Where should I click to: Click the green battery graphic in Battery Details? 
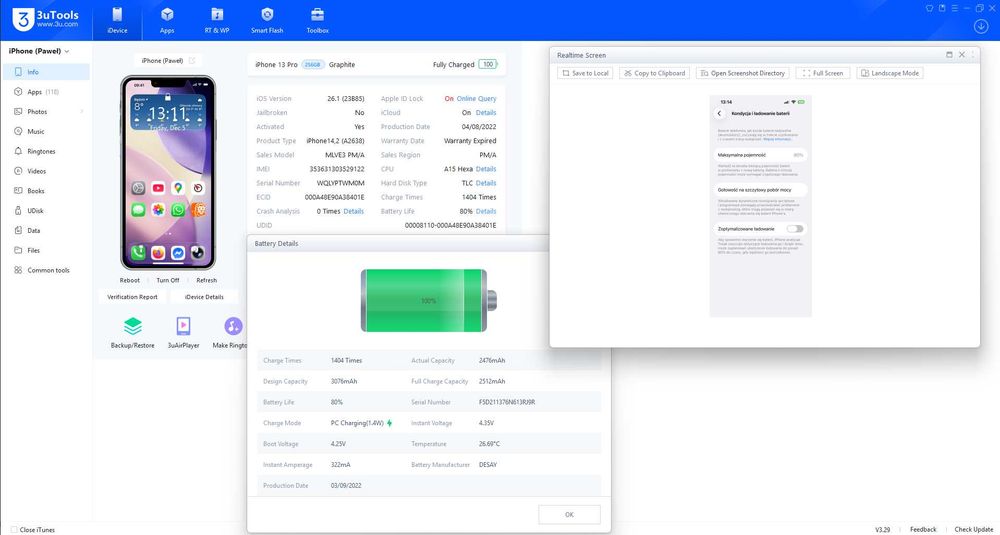429,300
